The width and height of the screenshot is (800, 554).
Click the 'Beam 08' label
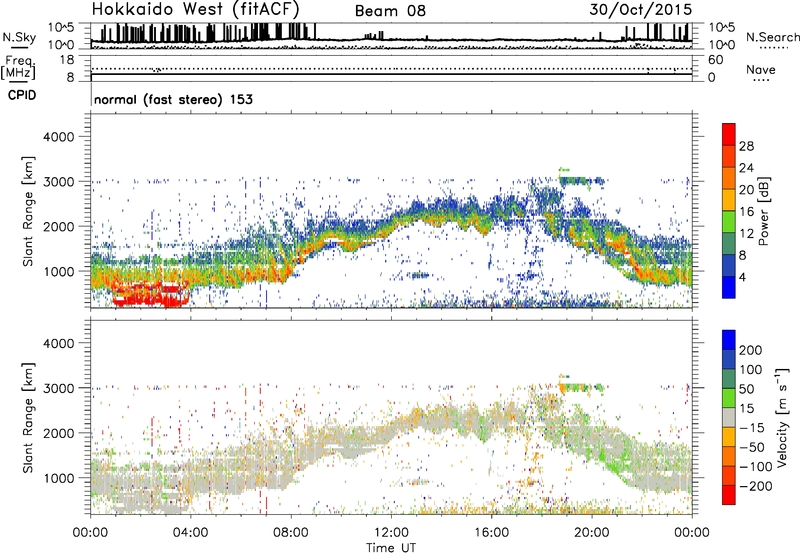tap(390, 11)
